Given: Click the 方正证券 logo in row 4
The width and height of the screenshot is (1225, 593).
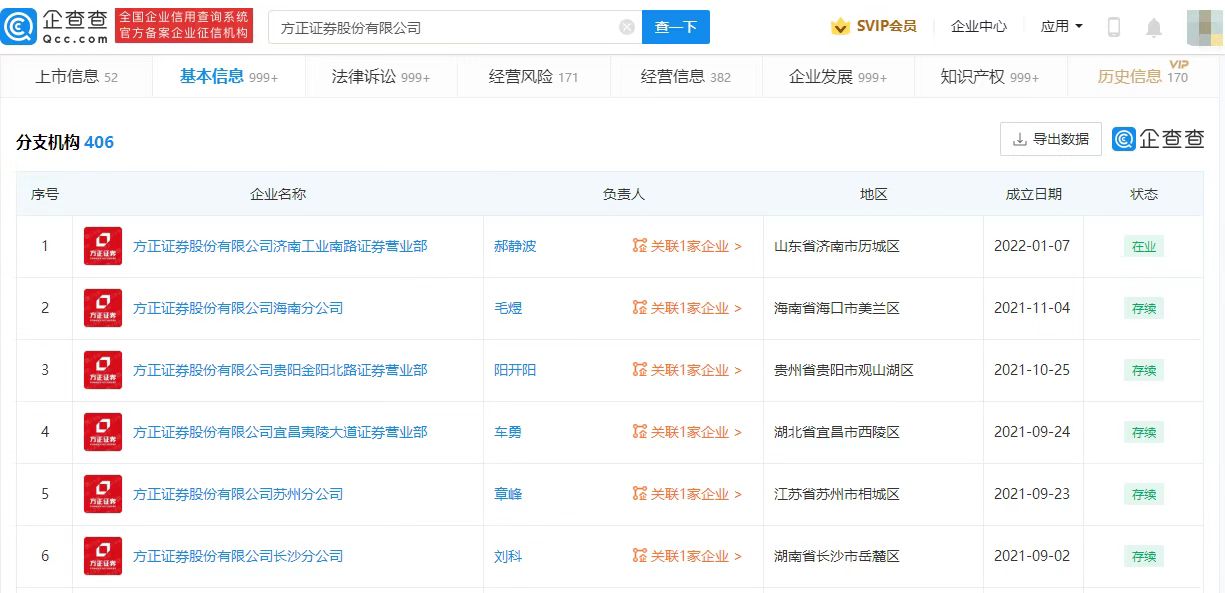Looking at the screenshot, I should pyautogui.click(x=103, y=432).
